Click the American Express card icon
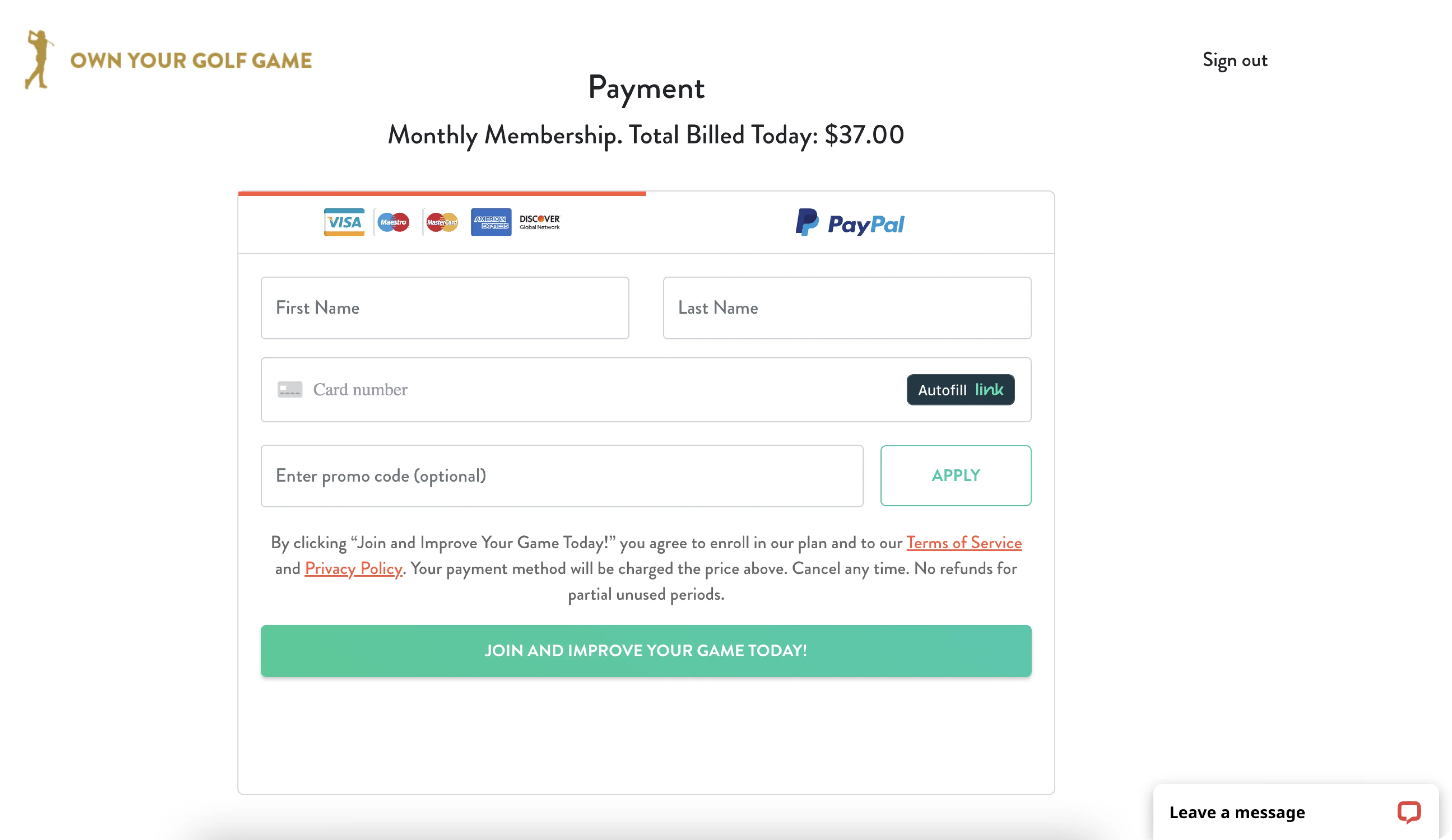The width and height of the screenshot is (1452, 840). click(x=491, y=222)
